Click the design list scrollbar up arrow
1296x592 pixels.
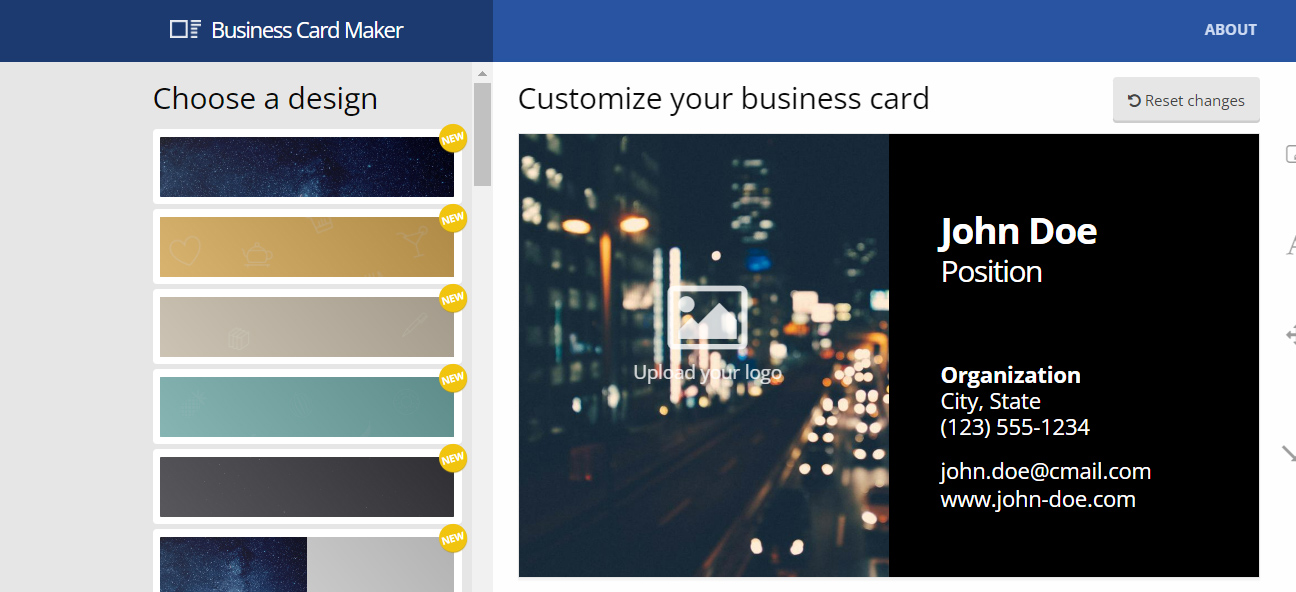click(x=482, y=74)
